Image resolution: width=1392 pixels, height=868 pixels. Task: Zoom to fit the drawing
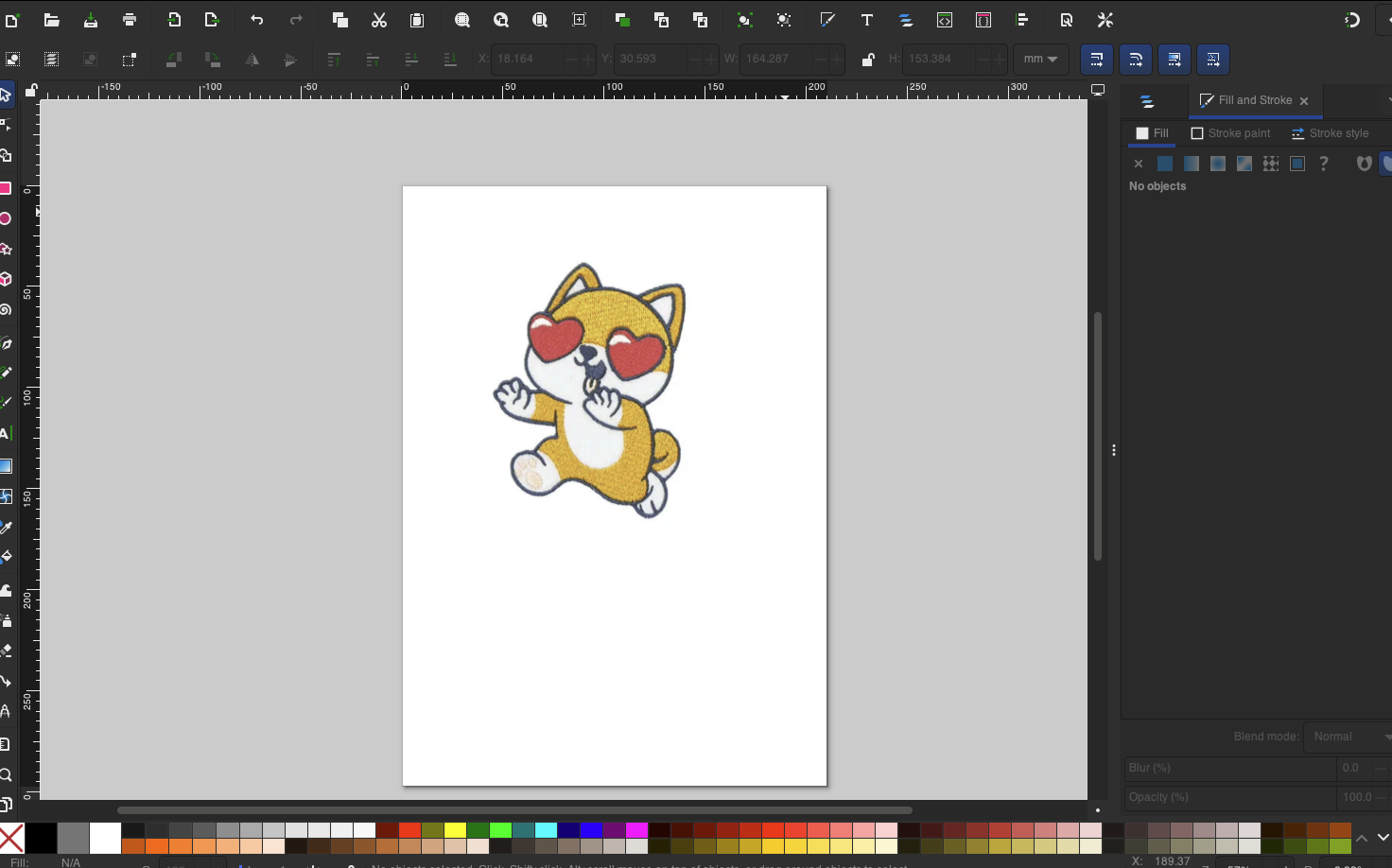pyautogui.click(x=501, y=20)
